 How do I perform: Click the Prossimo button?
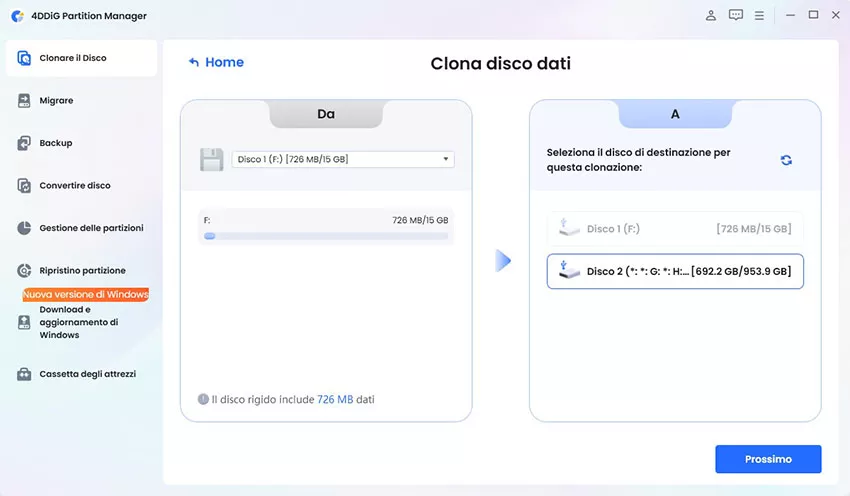coord(768,459)
